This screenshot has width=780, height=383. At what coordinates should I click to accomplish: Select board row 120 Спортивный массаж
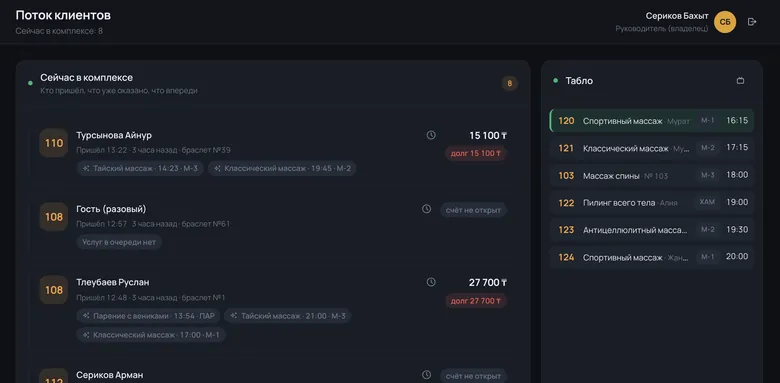652,121
